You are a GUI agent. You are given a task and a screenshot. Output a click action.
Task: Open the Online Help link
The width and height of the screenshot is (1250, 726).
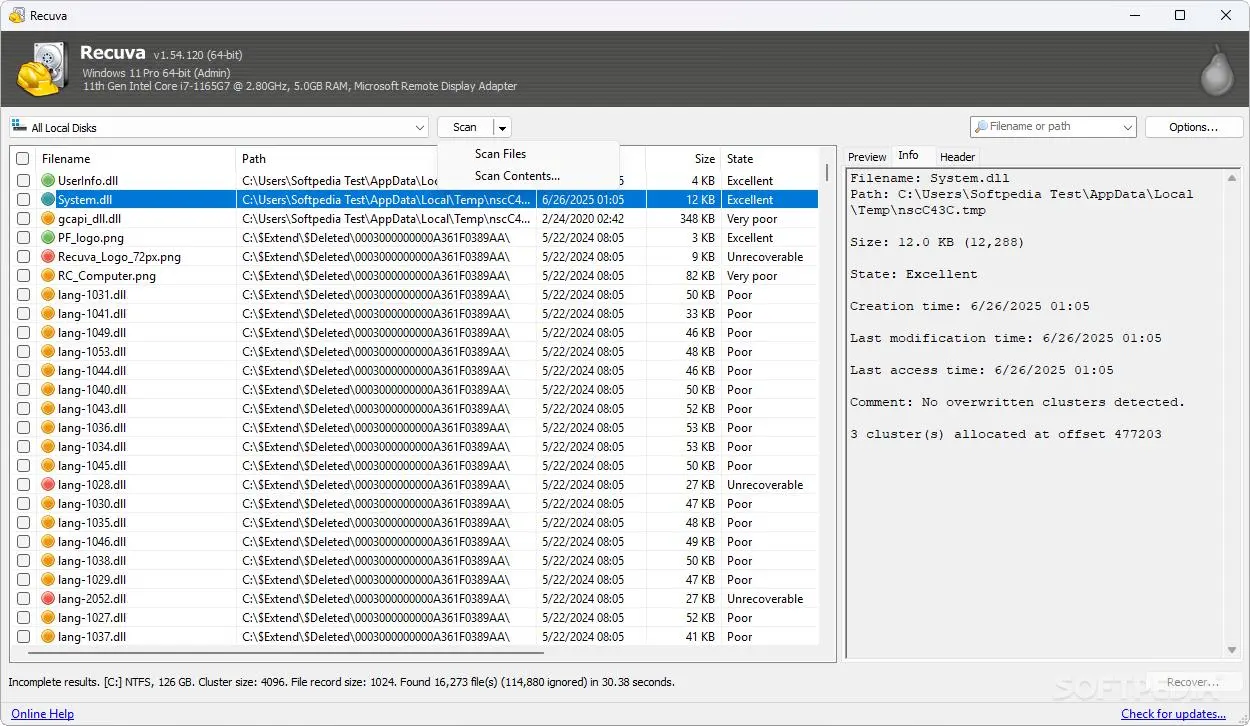[42, 714]
